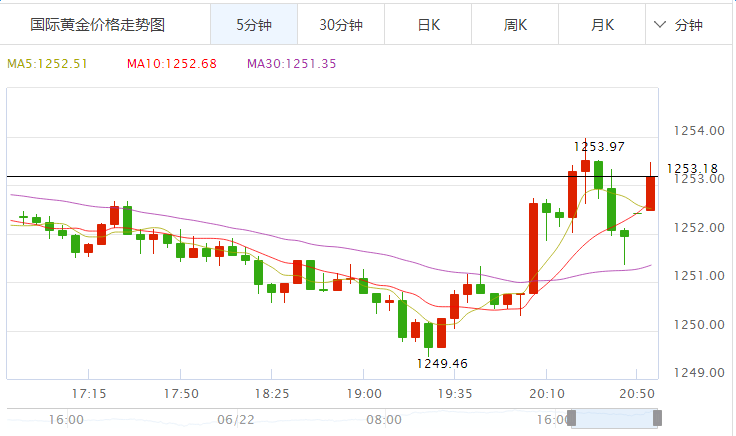Click the highlighted range window in timeline
This screenshot has width=736, height=436.
click(614, 418)
